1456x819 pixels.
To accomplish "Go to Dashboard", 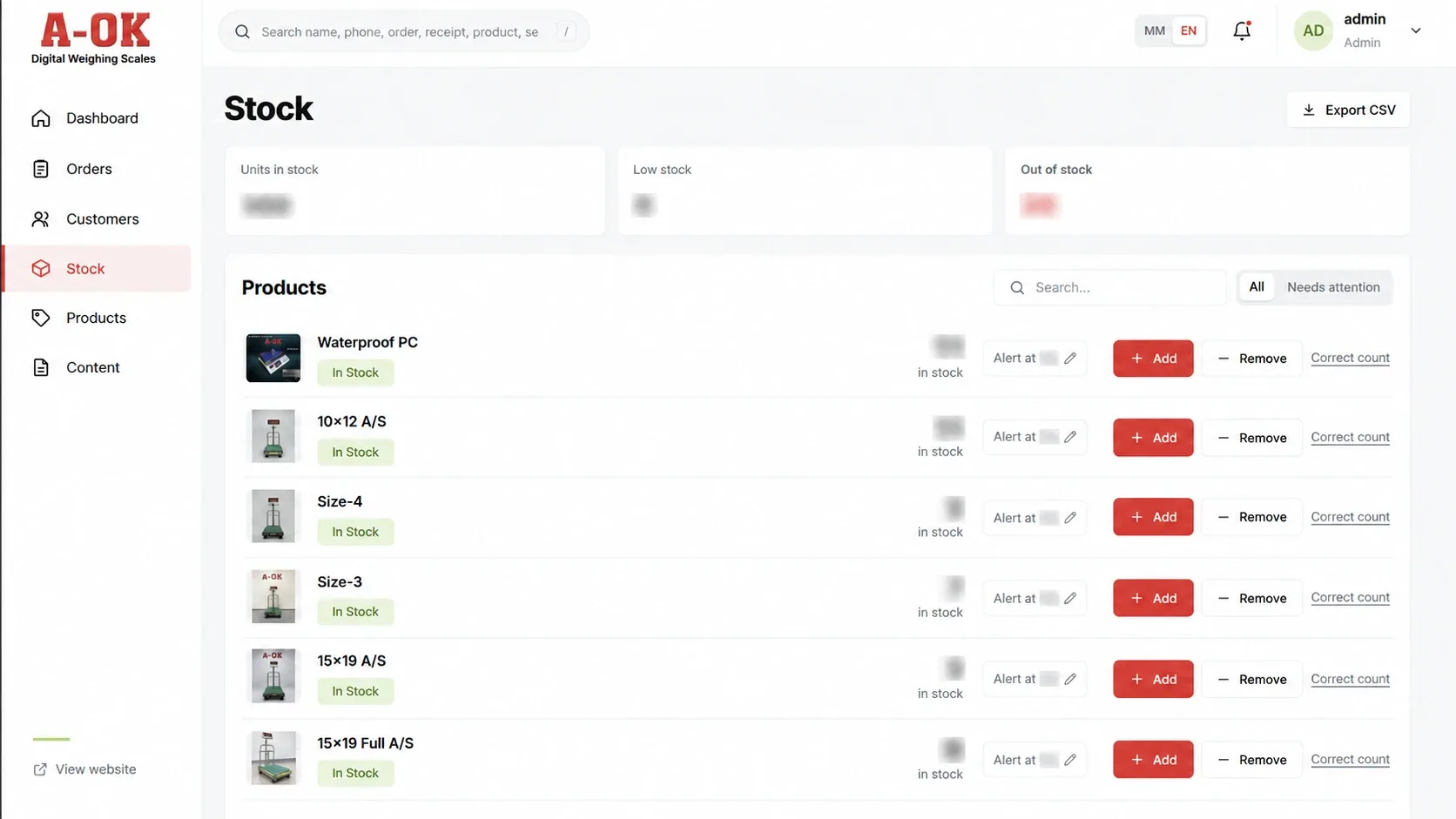I will (98, 118).
